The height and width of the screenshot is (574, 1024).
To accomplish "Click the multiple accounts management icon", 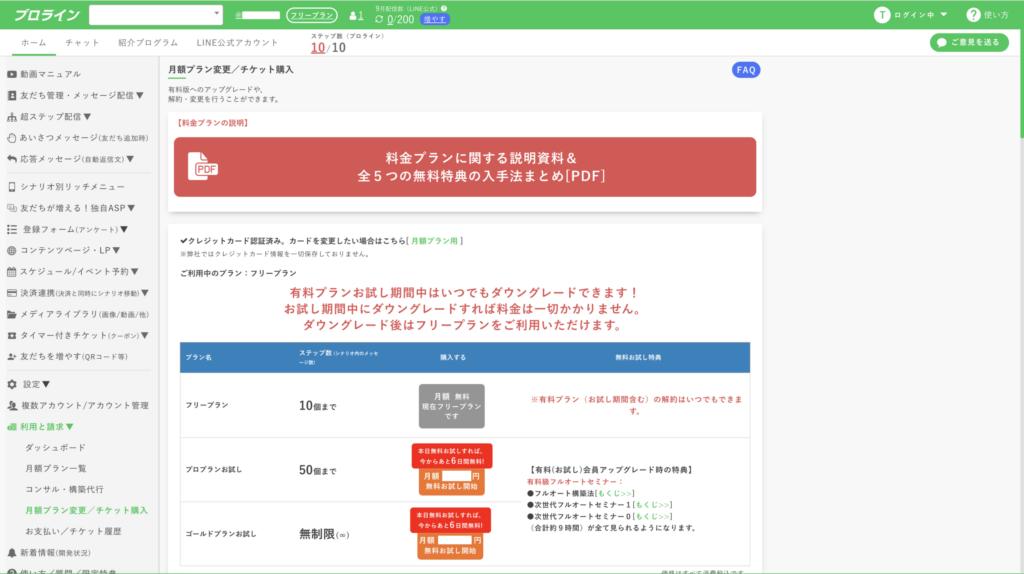I will pyautogui.click(x=12, y=406).
